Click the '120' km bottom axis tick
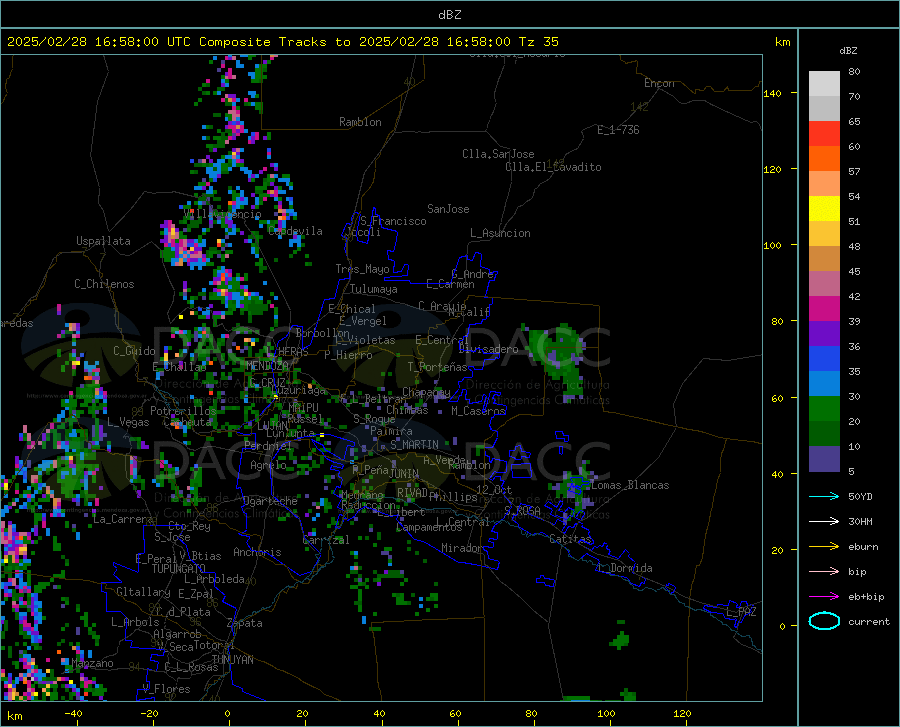This screenshot has width=900, height=727. 682,714
